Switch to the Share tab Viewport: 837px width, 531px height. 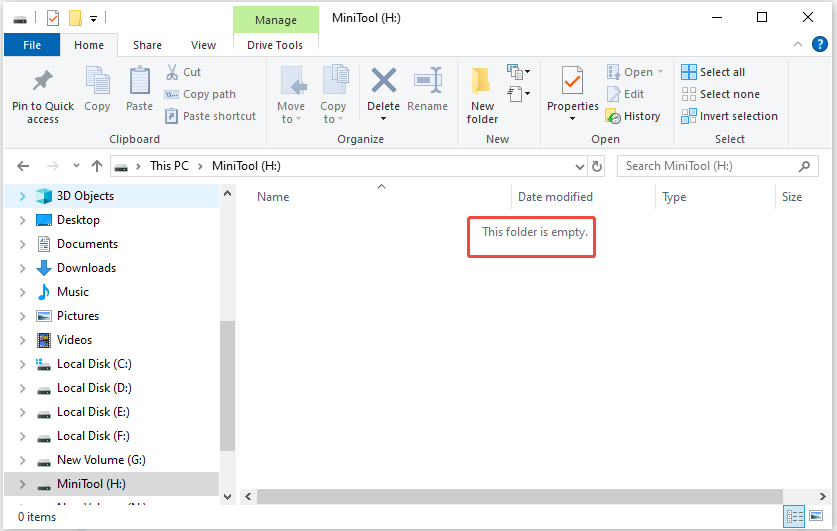pos(147,45)
